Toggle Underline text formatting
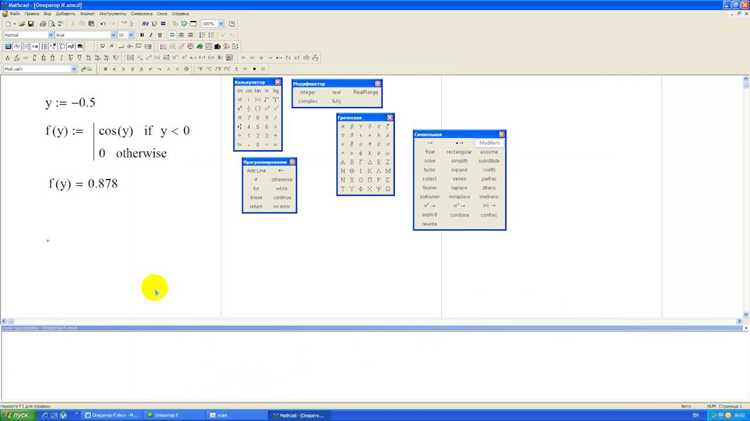750x421 pixels. (160, 35)
